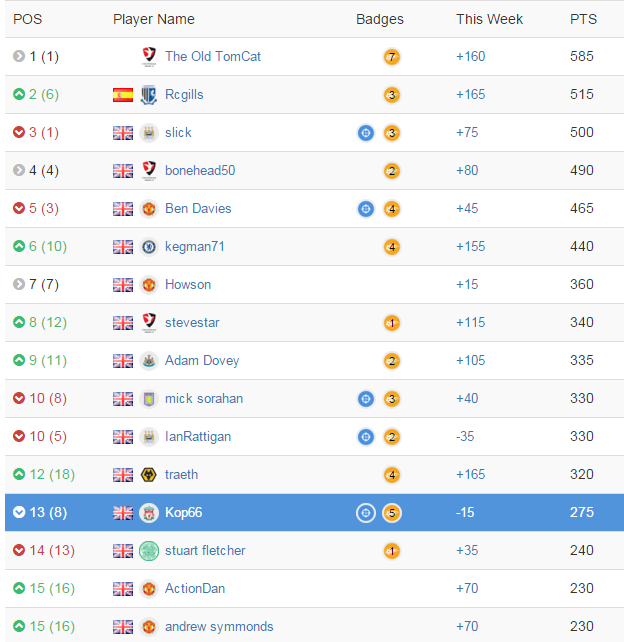Click the Badges column header
Image resolution: width=624 pixels, height=642 pixels.
pyautogui.click(x=380, y=19)
